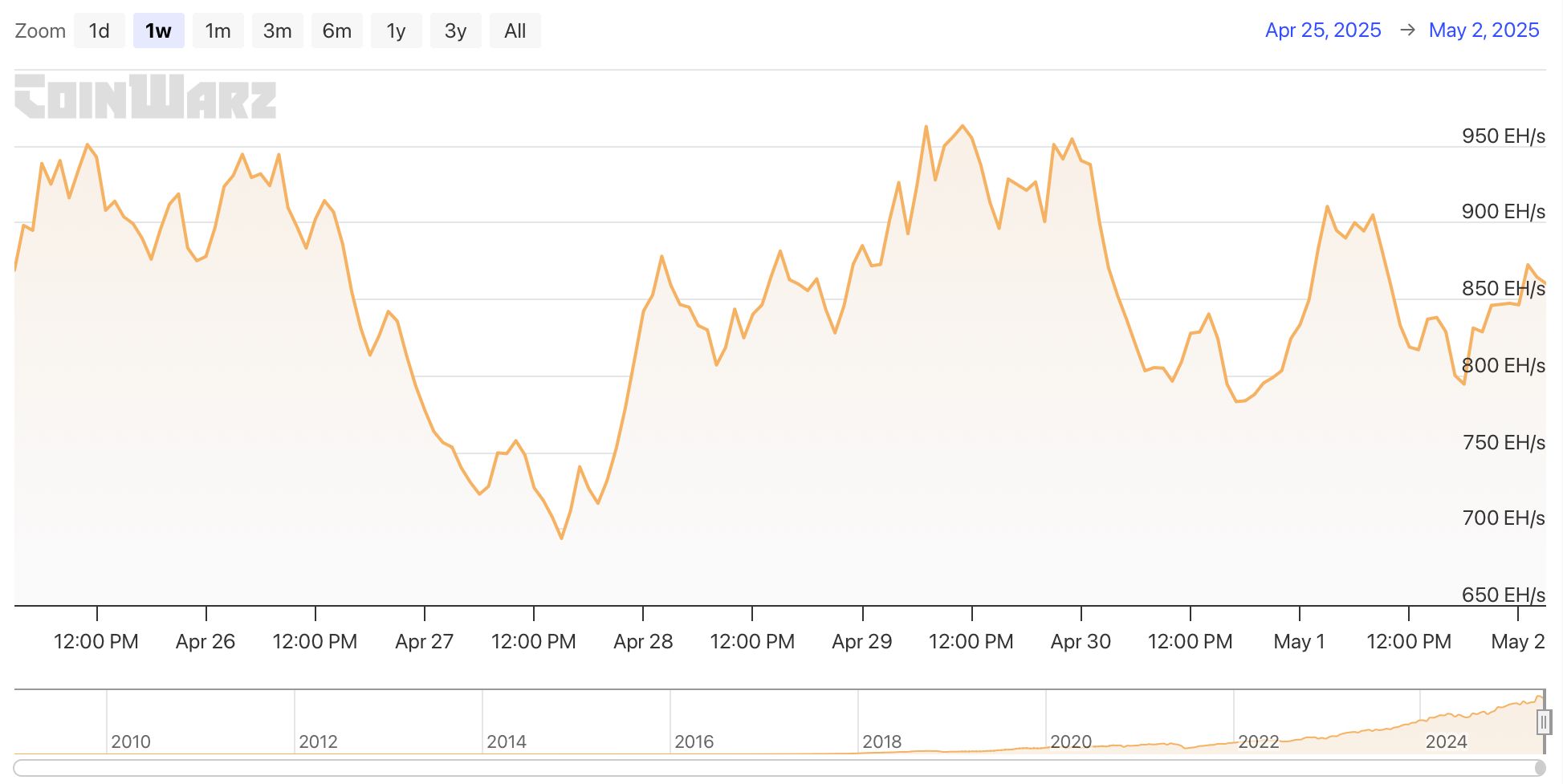Image resolution: width=1563 pixels, height=784 pixels.
Task: Set chart zoom to 3m
Action: (277, 31)
